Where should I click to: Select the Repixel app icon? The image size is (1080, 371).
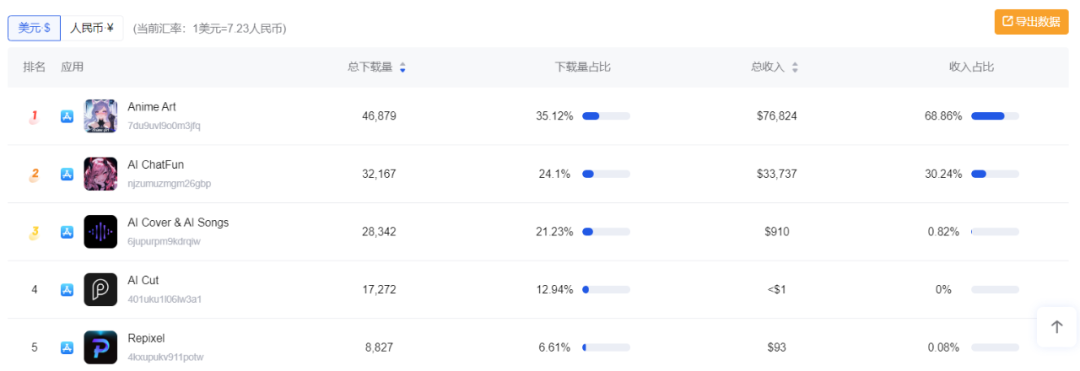[x=101, y=348]
